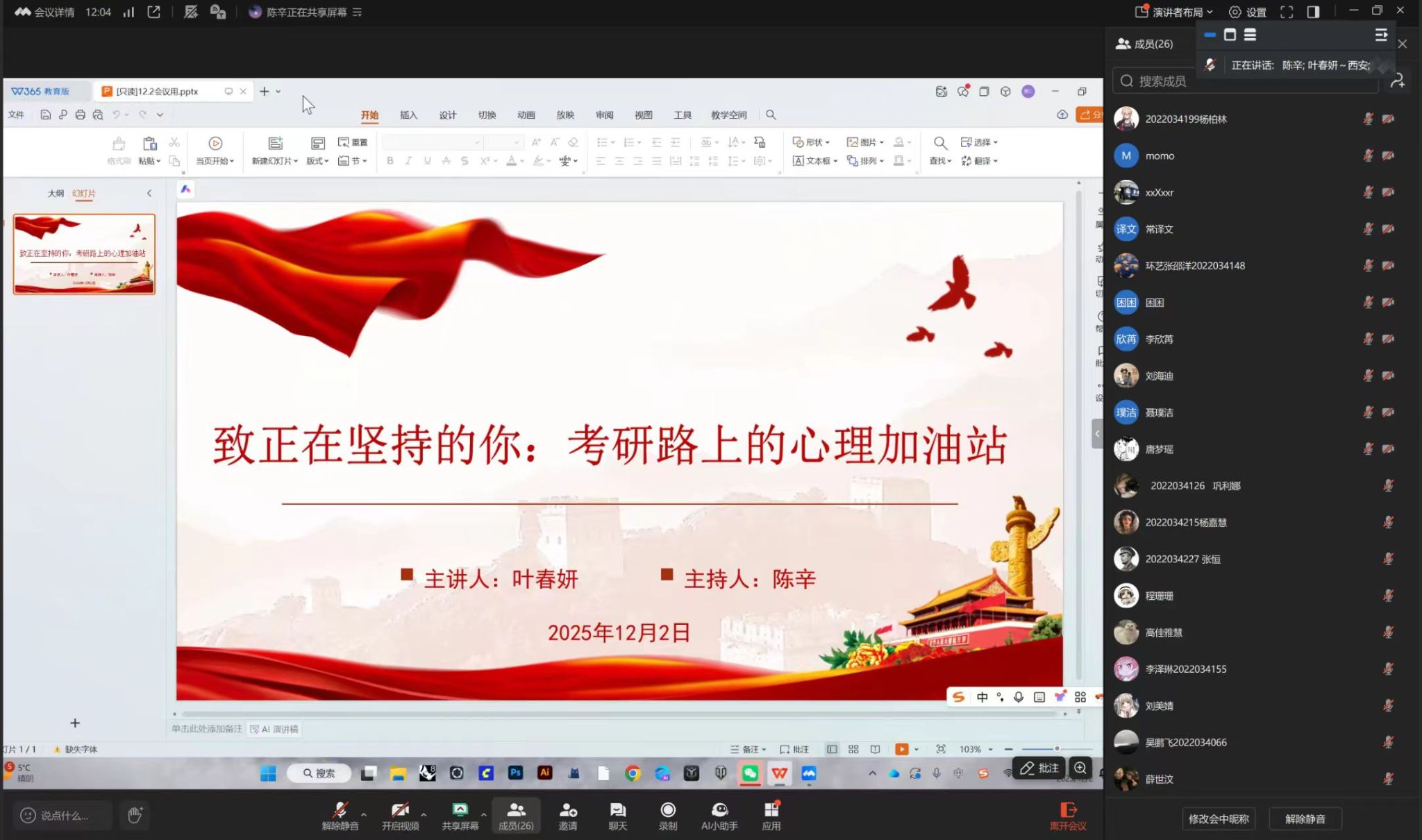Click the raise hand icon

click(x=135, y=815)
